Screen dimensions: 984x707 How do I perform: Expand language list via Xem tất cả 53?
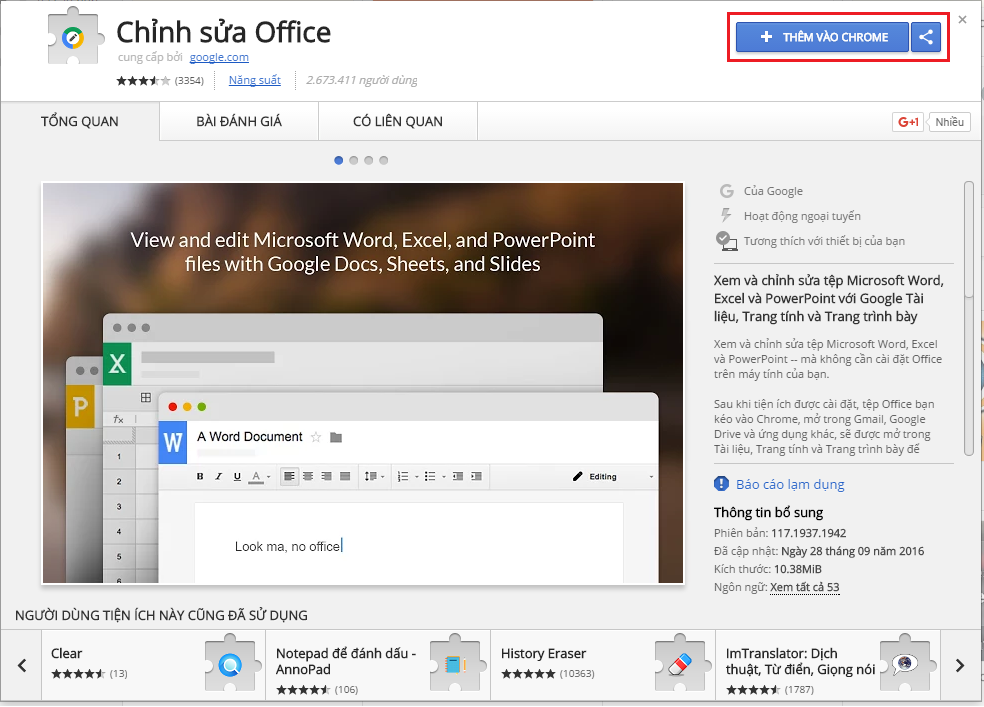click(804, 587)
